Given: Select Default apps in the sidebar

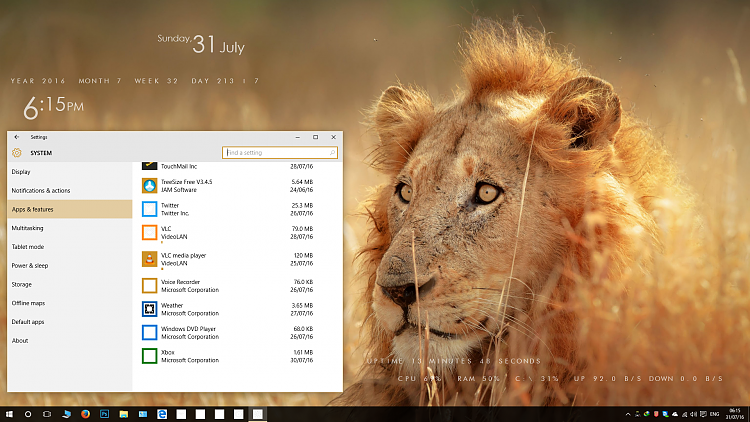Looking at the screenshot, I should (28, 322).
